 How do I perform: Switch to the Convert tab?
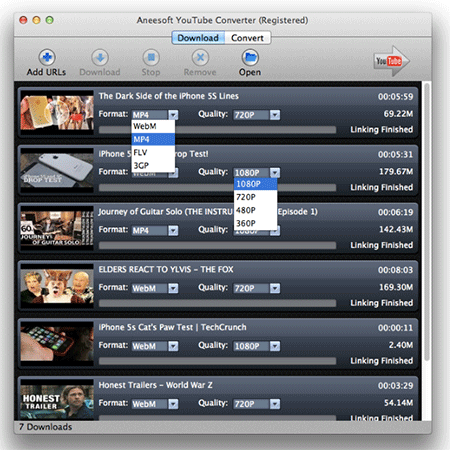tap(247, 38)
